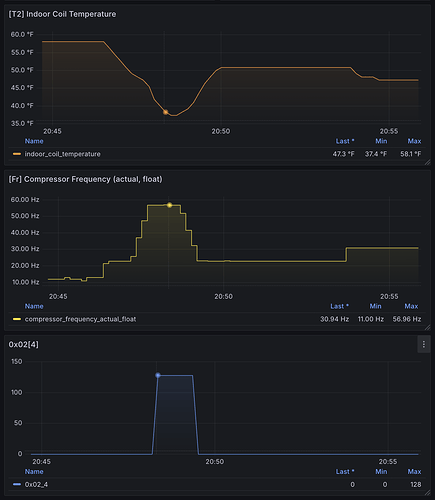Click the 20:50 time label on coil temperature graph

pyautogui.click(x=221, y=131)
